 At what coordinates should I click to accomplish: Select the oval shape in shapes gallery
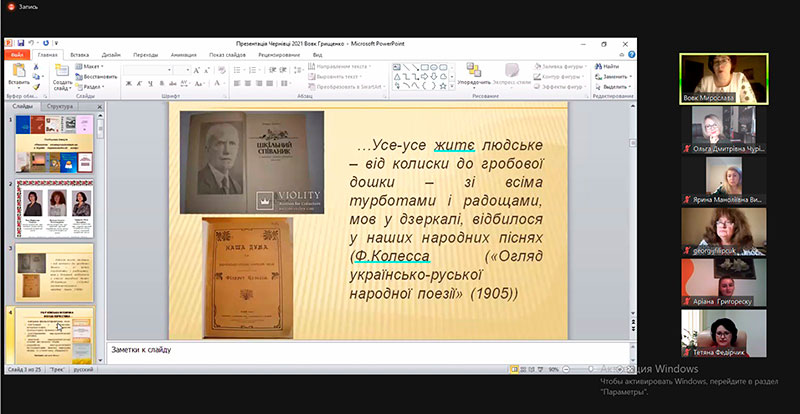point(434,67)
